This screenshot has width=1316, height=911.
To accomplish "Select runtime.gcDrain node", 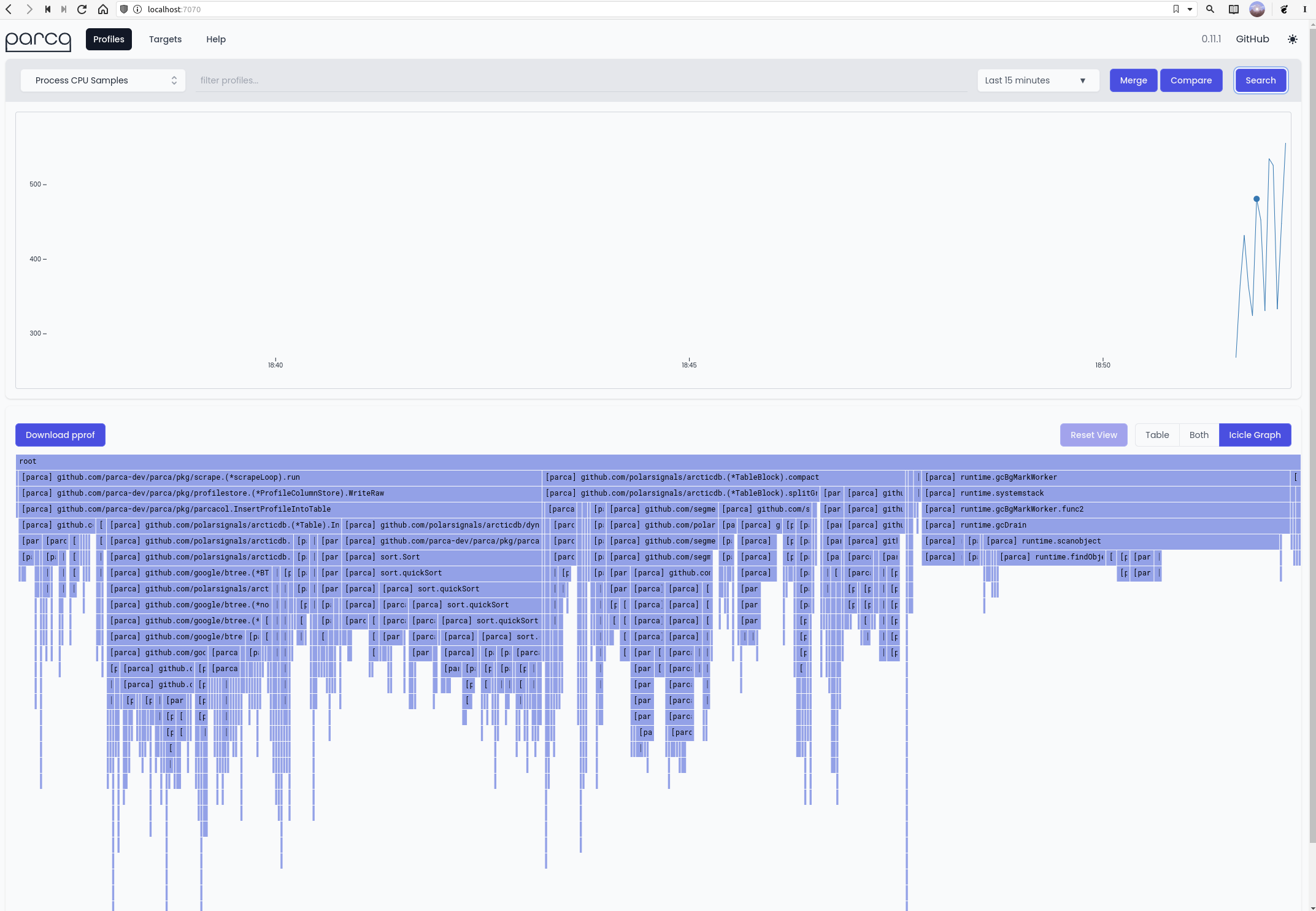I will pyautogui.click(x=1106, y=525).
